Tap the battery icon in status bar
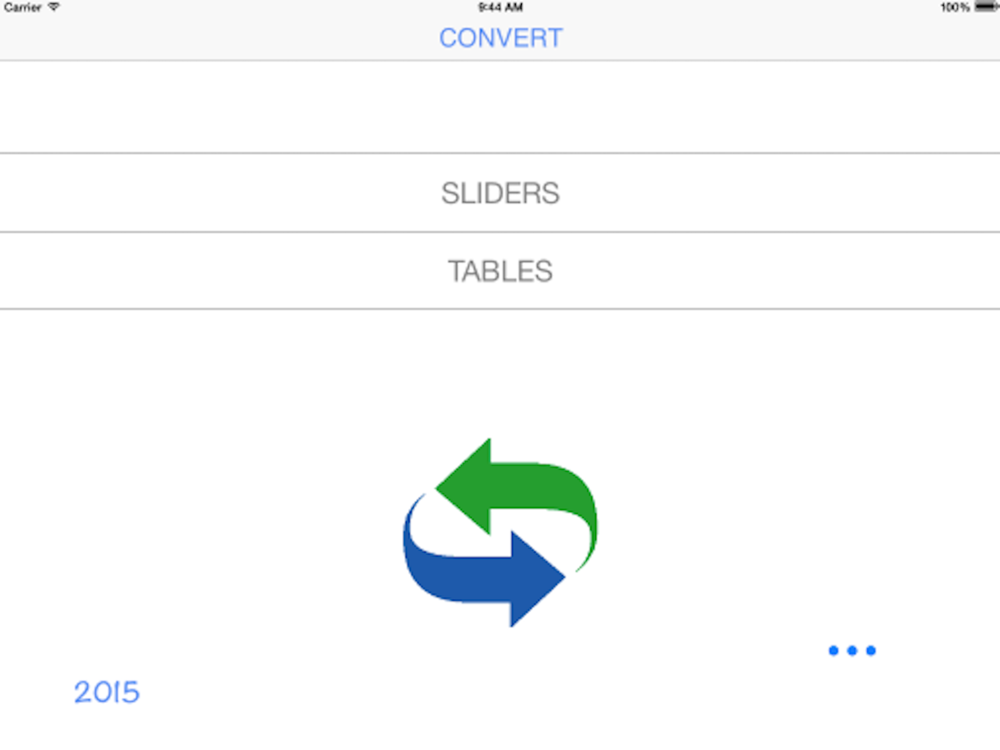 986,7
